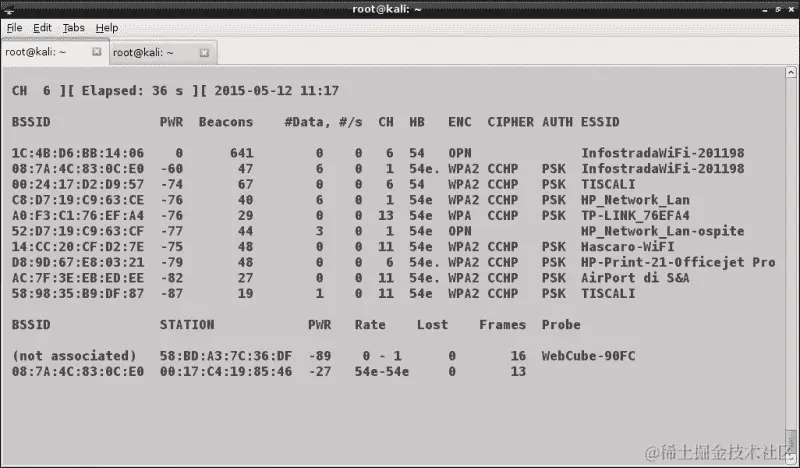Close the second root@kali tab
Image resolution: width=800 pixels, height=468 pixels.
click(x=204, y=53)
